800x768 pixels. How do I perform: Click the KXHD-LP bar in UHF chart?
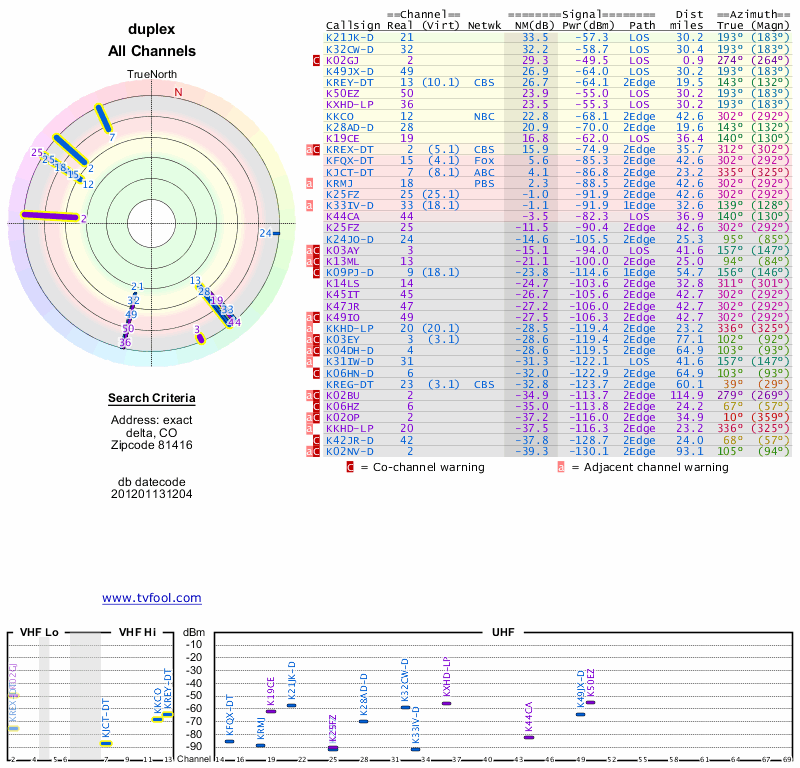click(x=446, y=703)
